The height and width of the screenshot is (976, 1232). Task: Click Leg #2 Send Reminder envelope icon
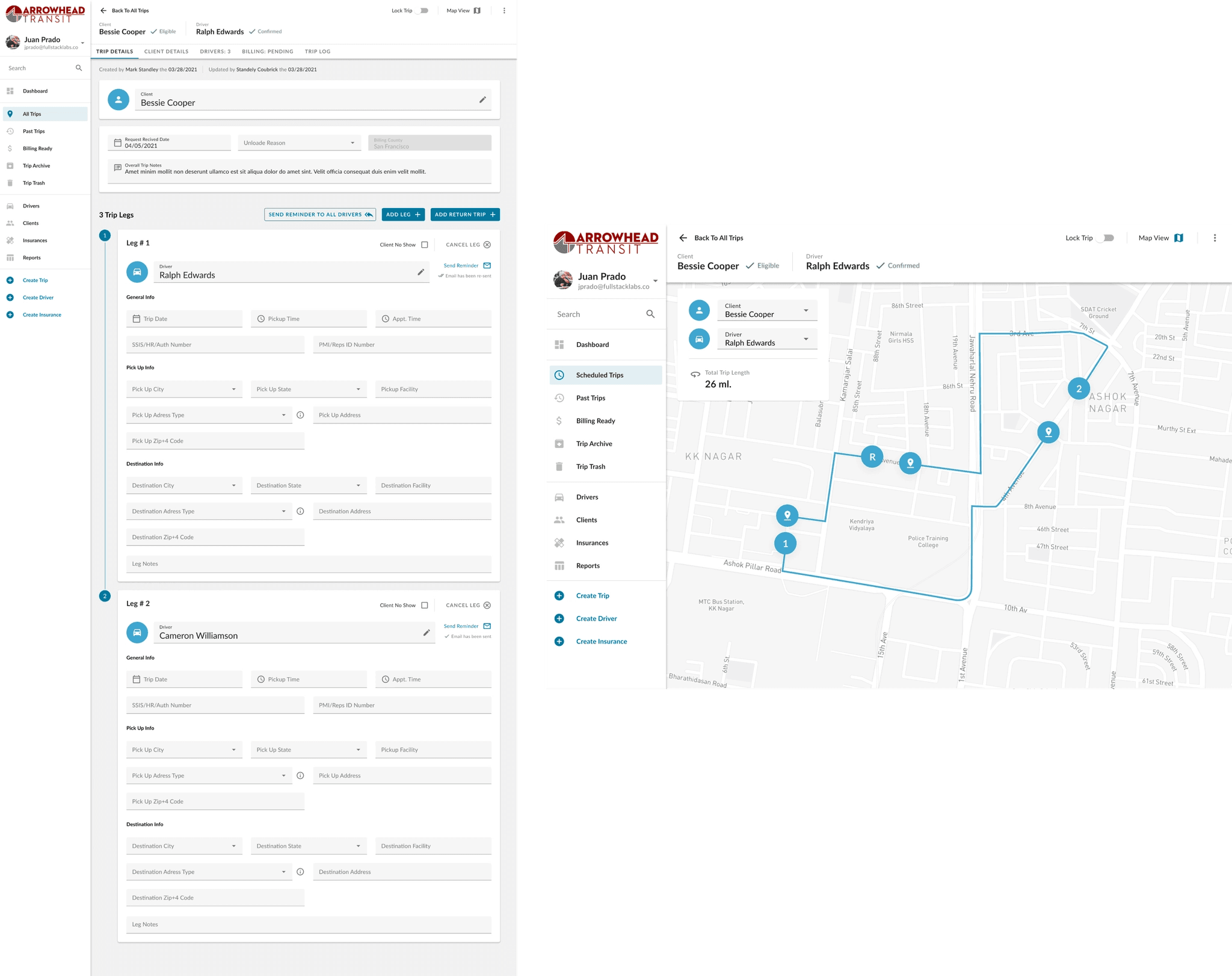487,626
